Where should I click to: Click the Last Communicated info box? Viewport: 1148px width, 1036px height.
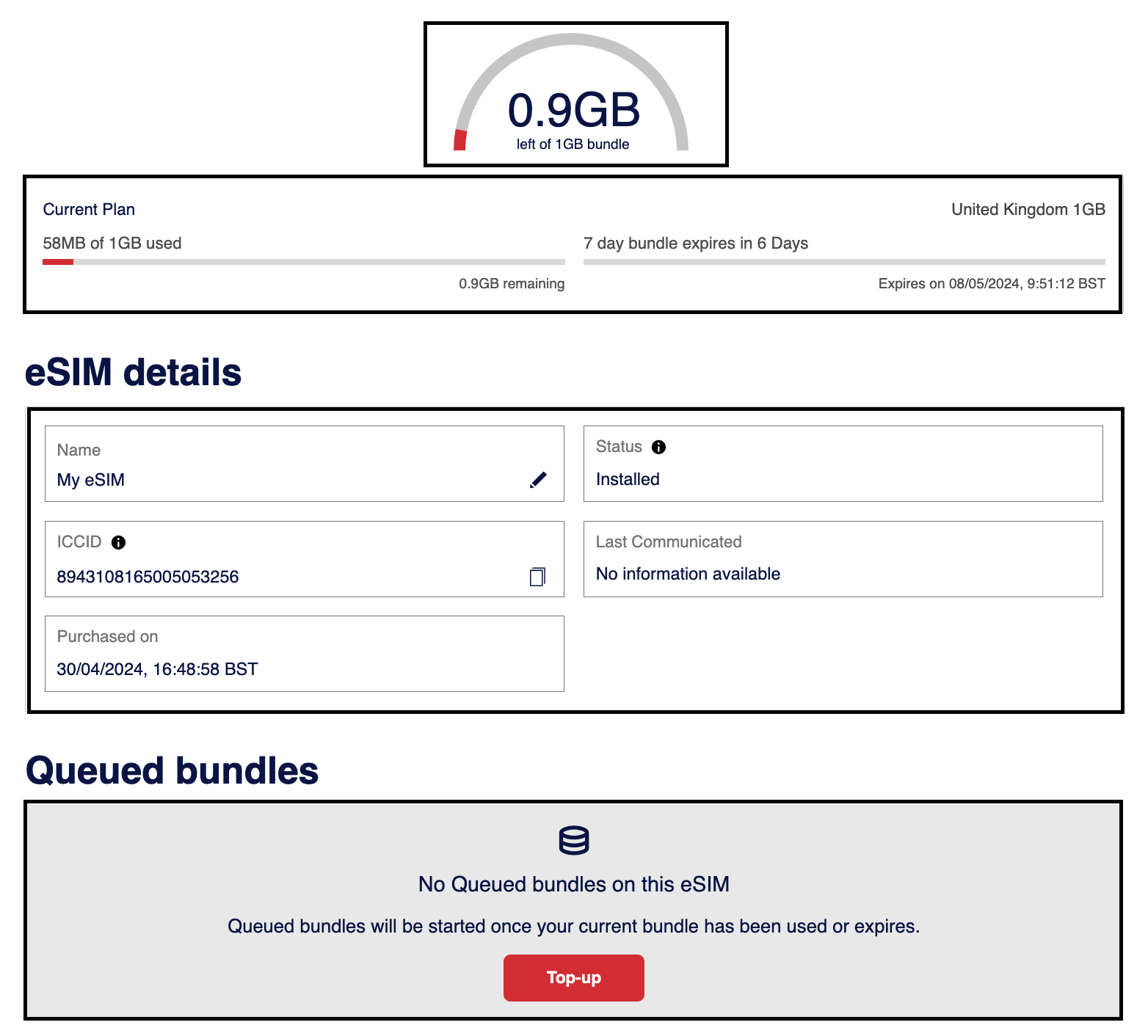843,559
